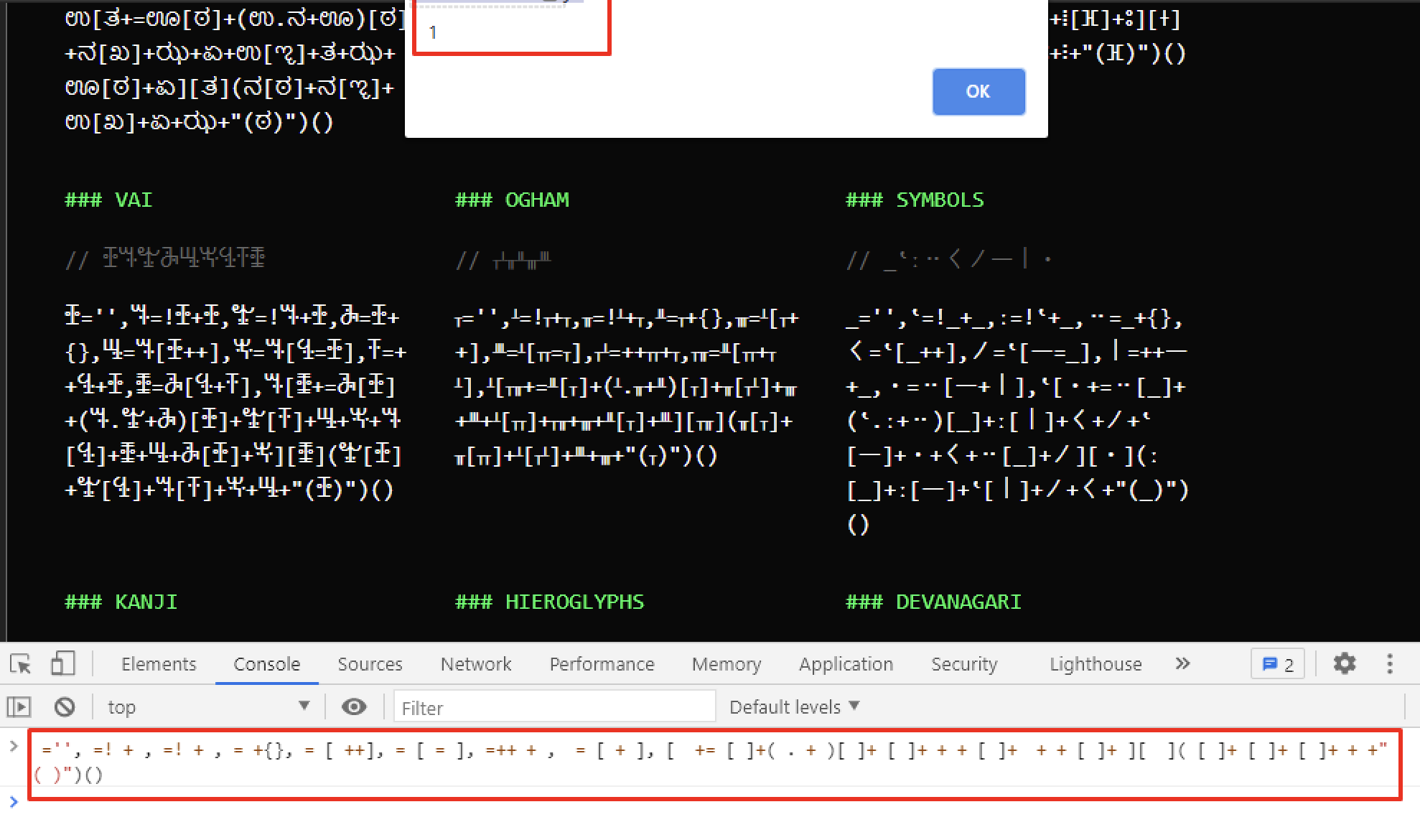Open the top JavaScript context dropdown

click(x=207, y=707)
